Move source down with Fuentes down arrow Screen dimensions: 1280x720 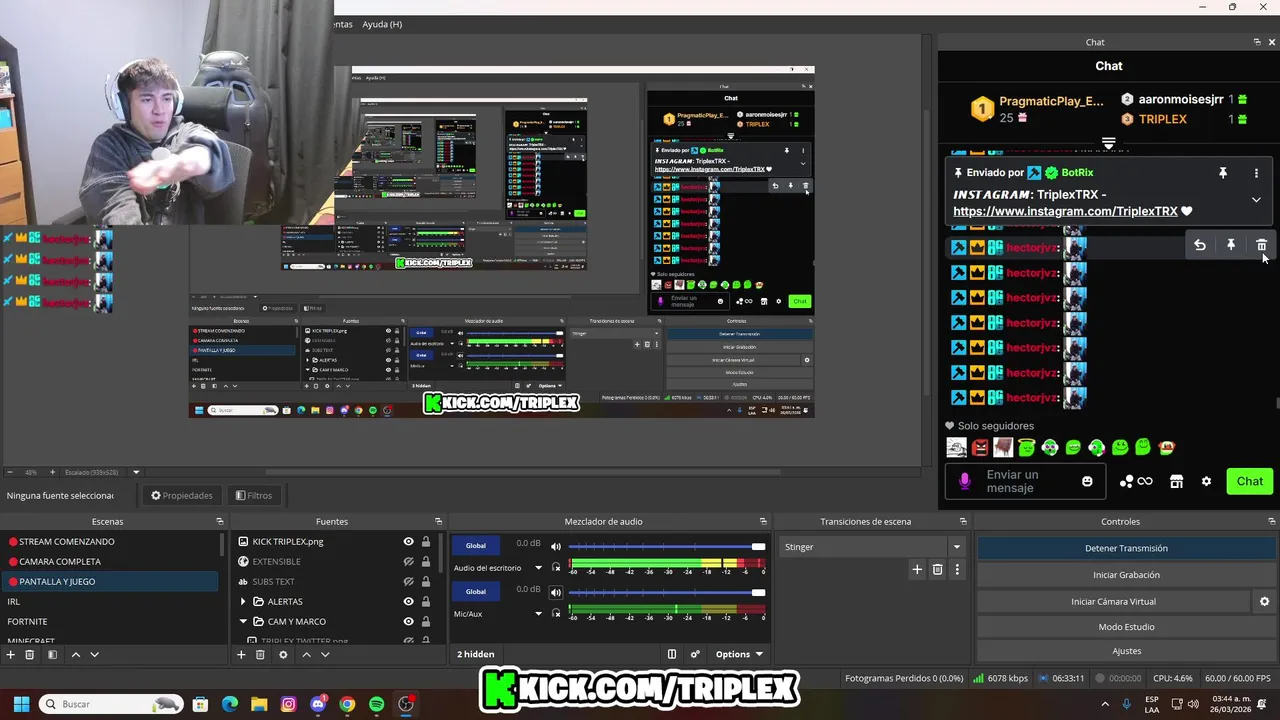(x=325, y=654)
